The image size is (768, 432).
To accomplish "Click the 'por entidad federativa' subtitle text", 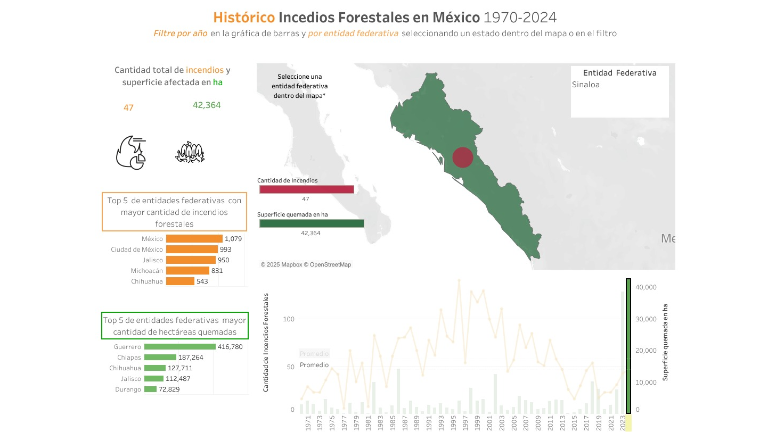I will coord(353,33).
